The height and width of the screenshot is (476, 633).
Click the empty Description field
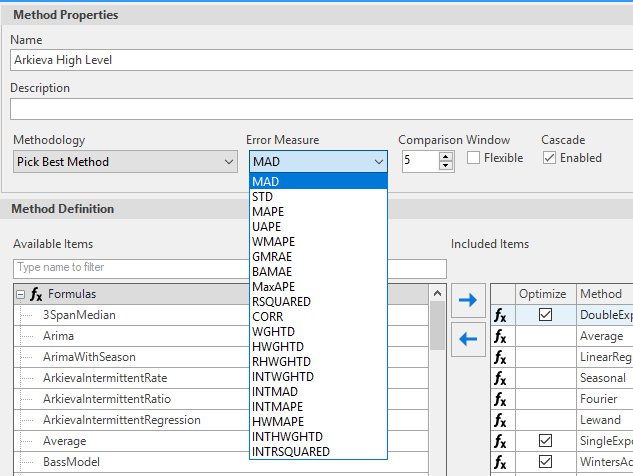[321, 109]
